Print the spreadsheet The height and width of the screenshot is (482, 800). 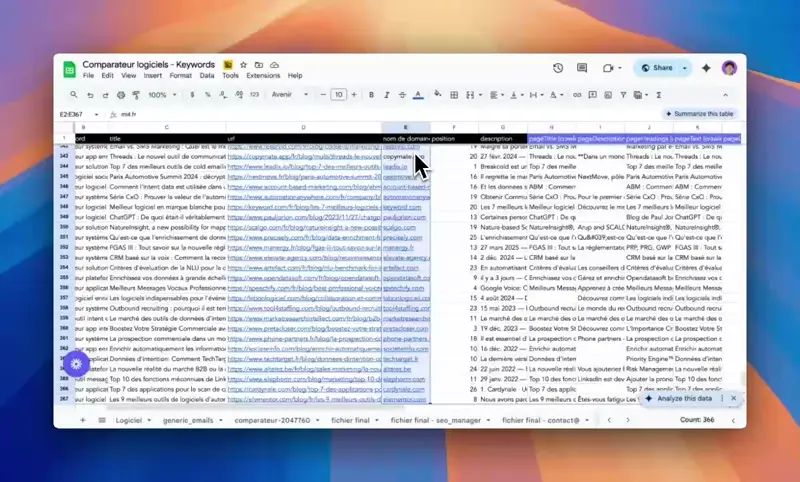[121, 95]
